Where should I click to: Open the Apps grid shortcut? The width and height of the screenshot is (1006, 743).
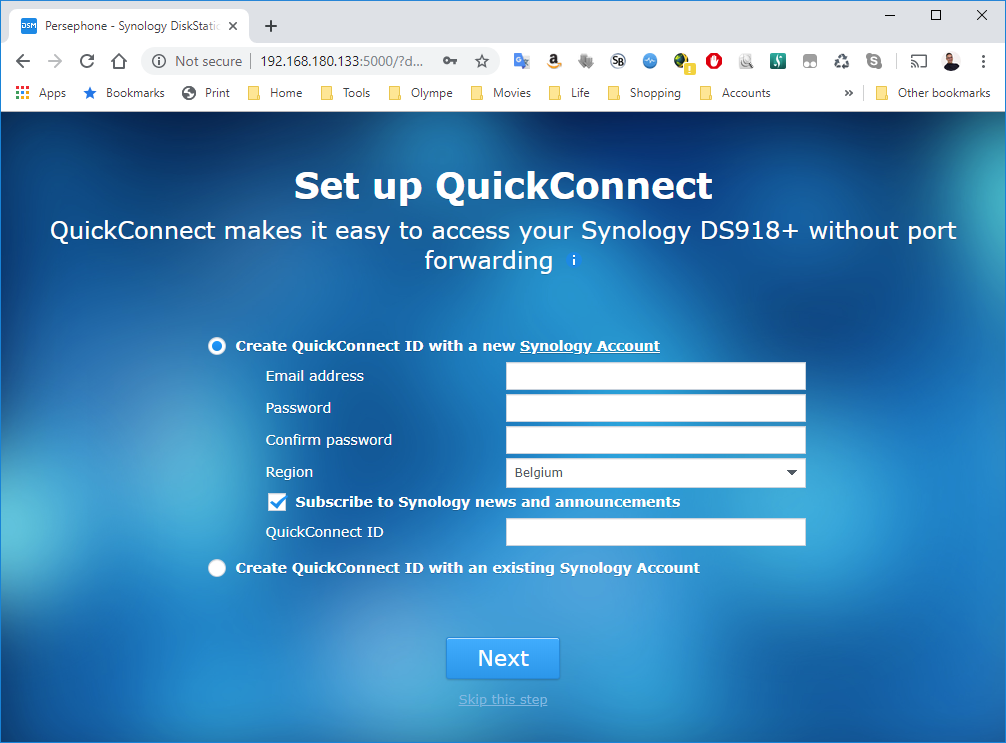pos(40,93)
